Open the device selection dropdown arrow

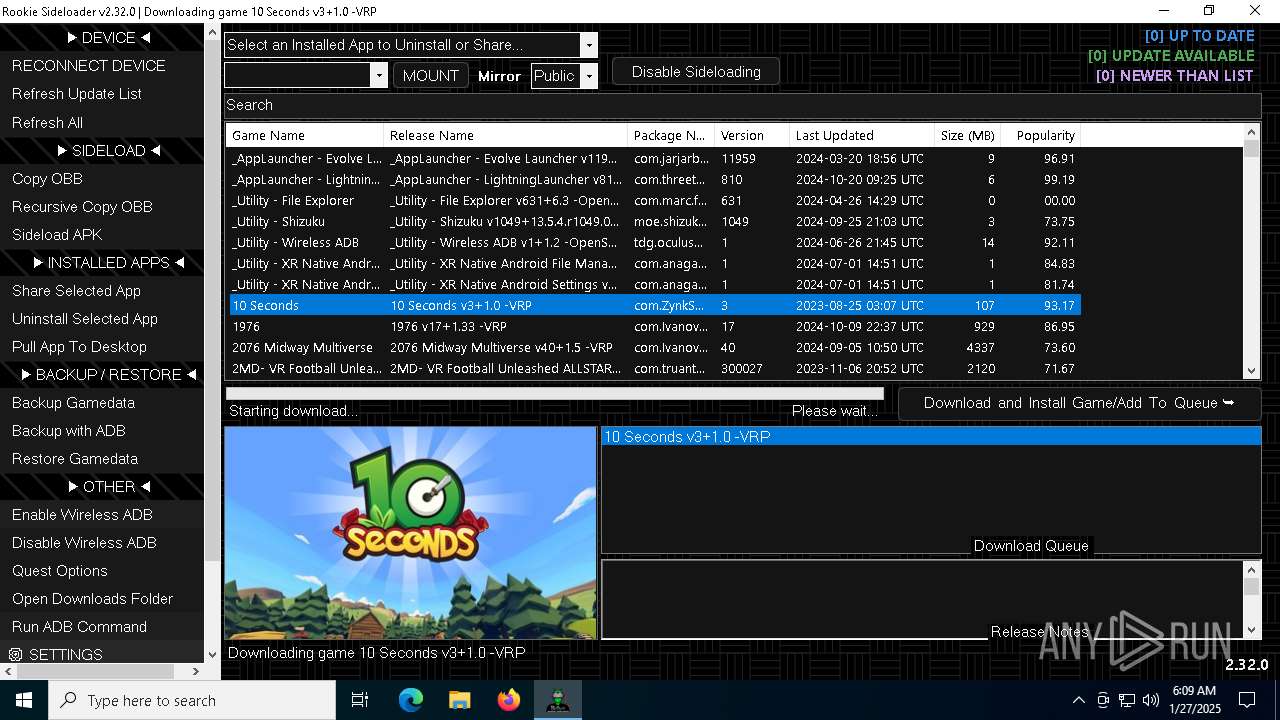(x=378, y=76)
